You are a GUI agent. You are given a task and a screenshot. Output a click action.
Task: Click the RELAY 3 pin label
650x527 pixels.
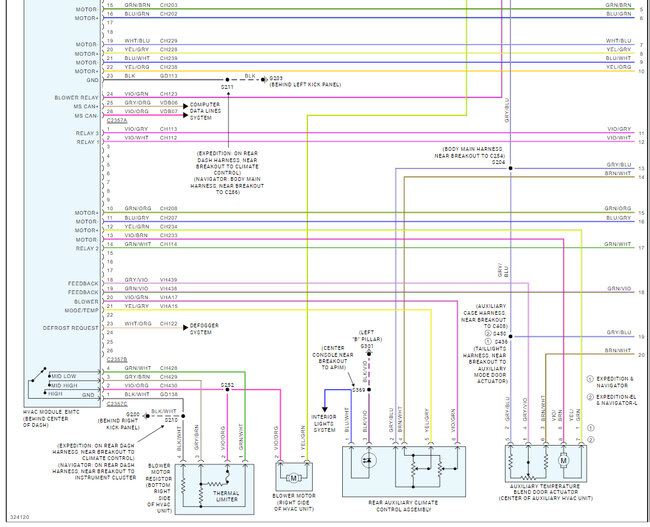point(87,133)
